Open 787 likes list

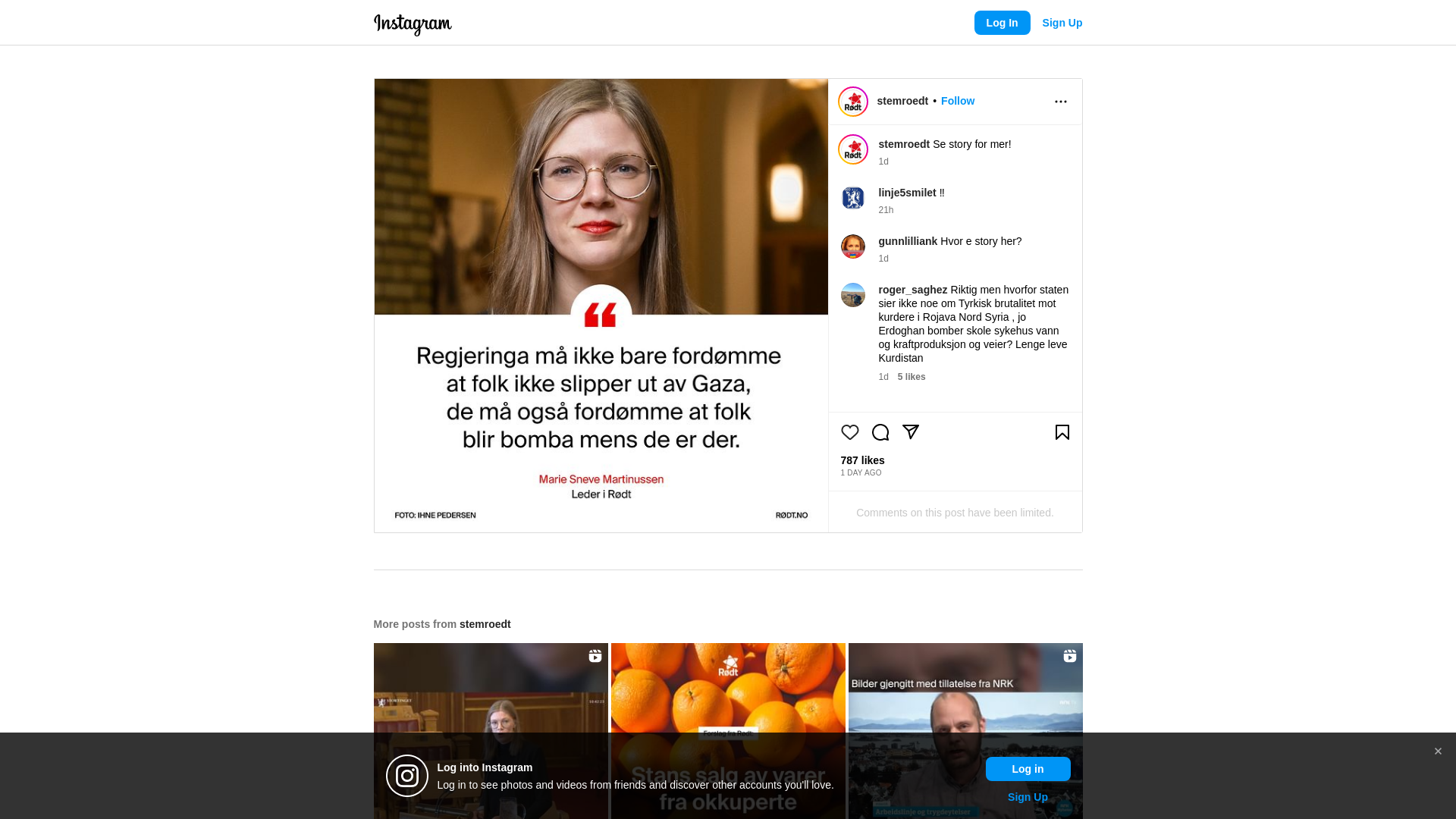tap(862, 460)
